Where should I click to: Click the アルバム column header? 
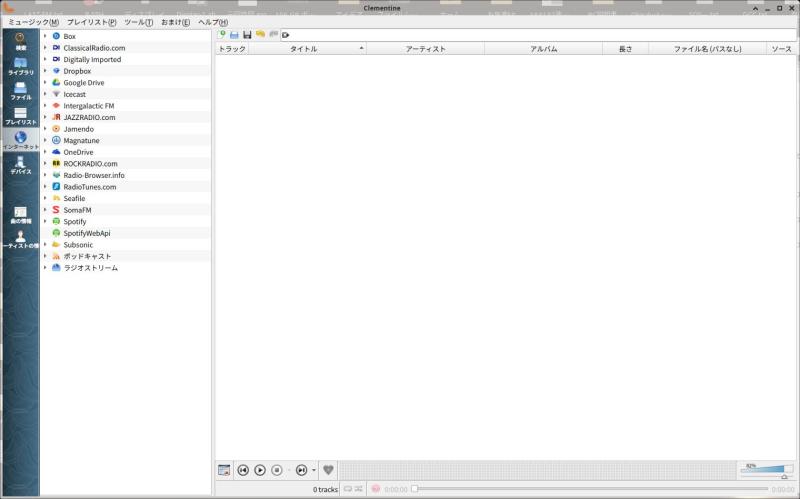click(543, 48)
